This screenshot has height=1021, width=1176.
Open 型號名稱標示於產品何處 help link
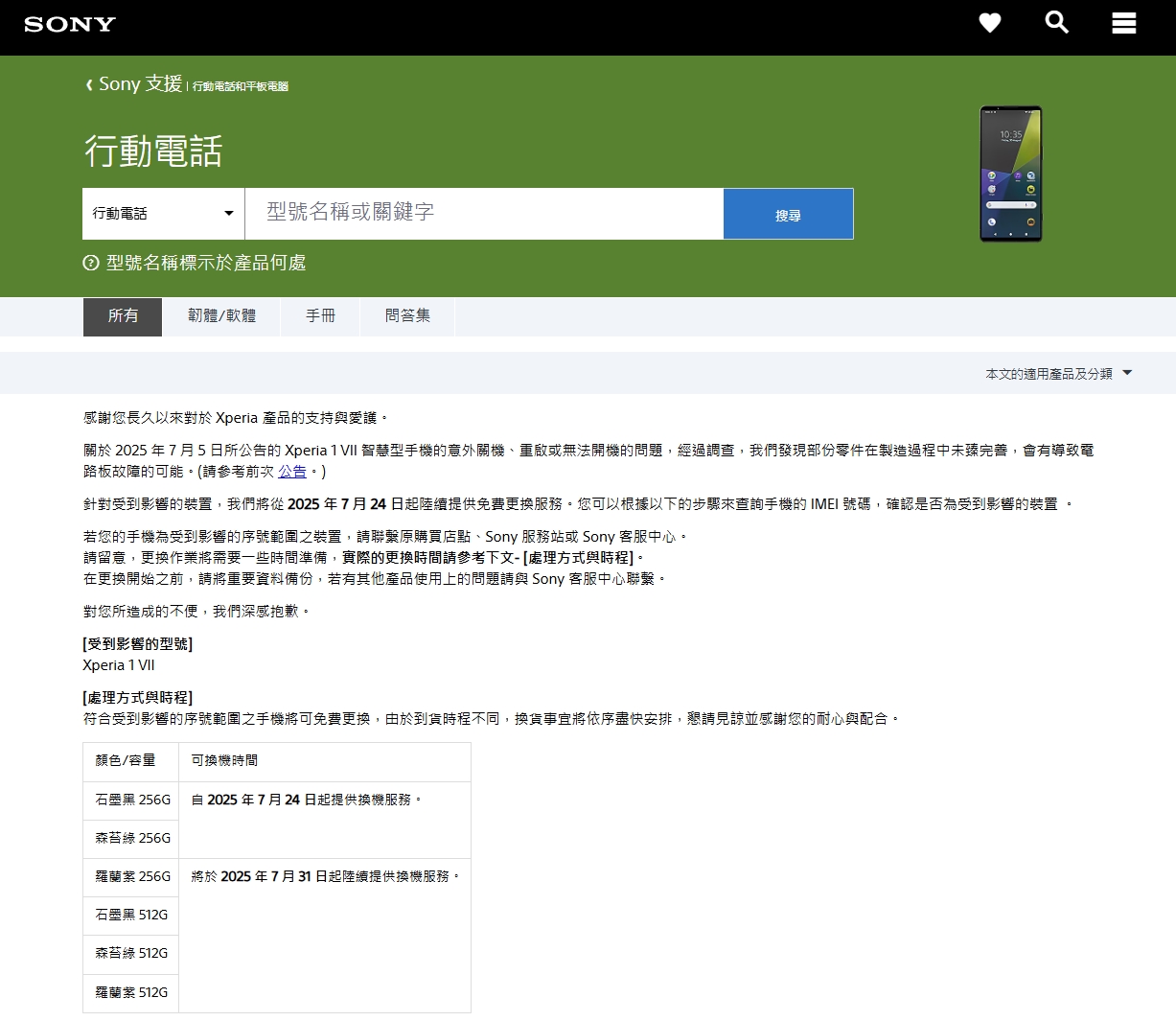206,263
